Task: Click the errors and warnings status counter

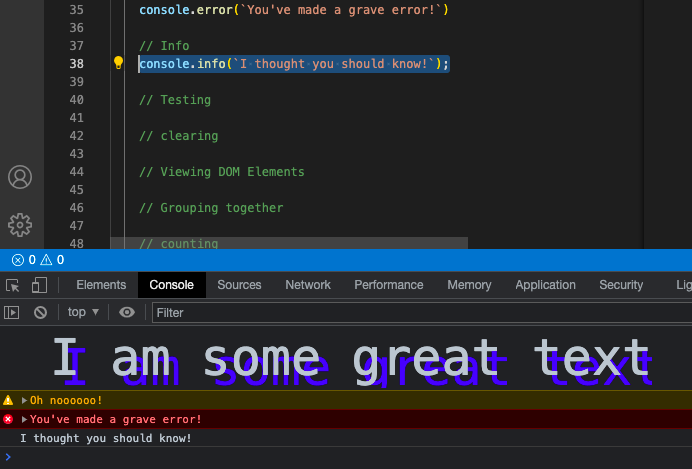Action: click(x=38, y=260)
